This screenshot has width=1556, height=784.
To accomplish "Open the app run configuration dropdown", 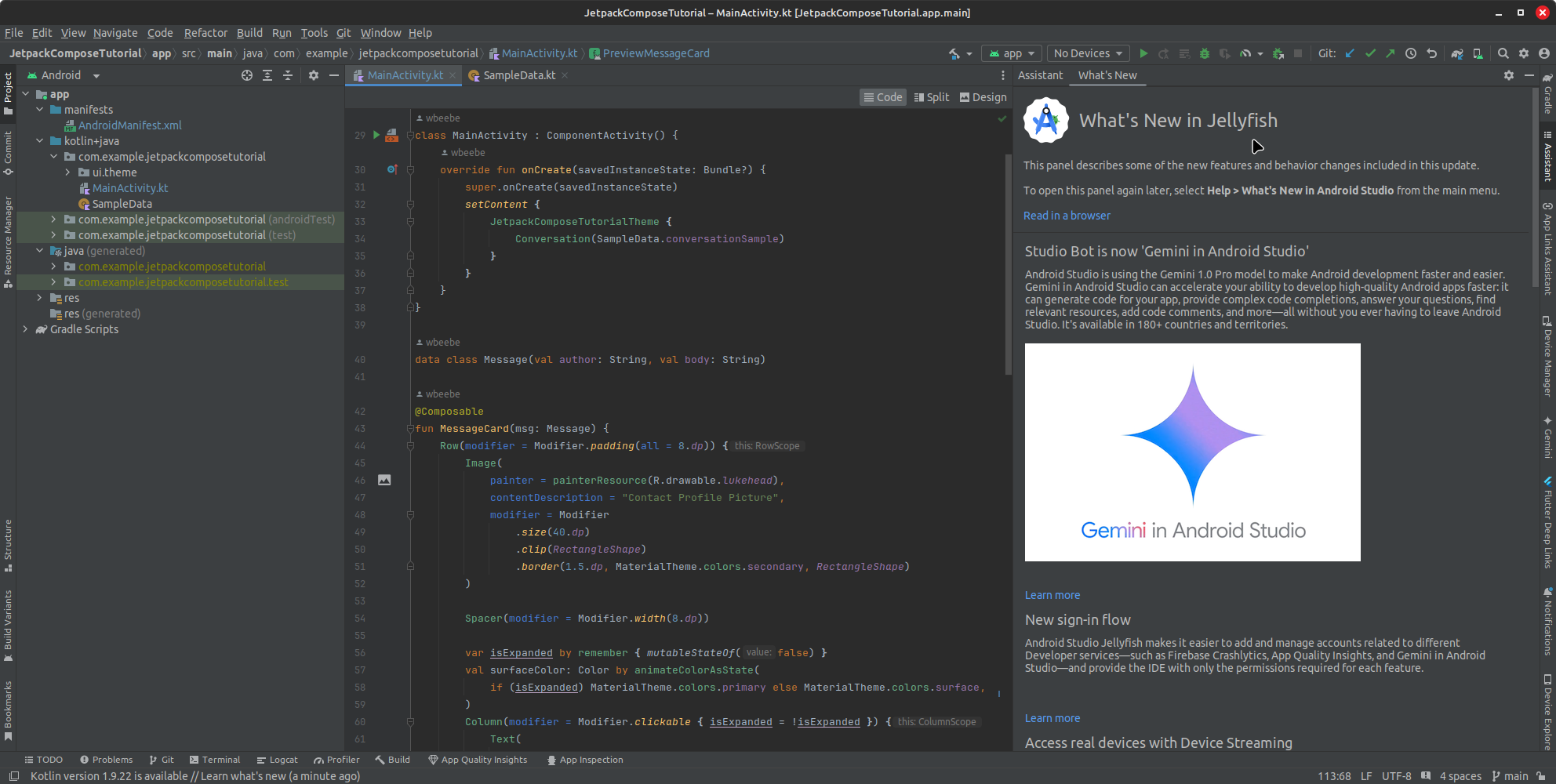I will click(x=1012, y=53).
